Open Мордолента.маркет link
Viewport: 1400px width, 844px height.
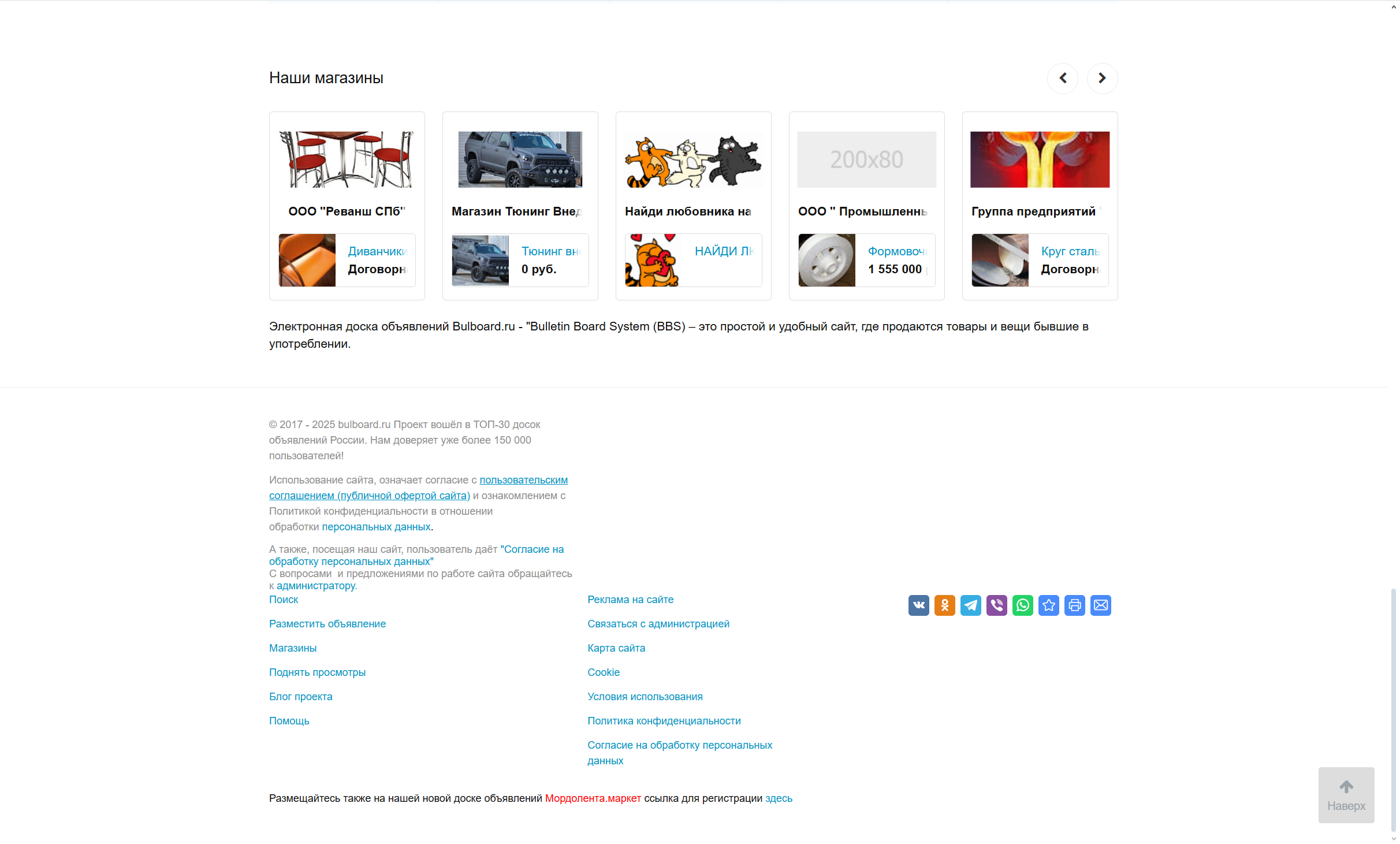point(593,798)
